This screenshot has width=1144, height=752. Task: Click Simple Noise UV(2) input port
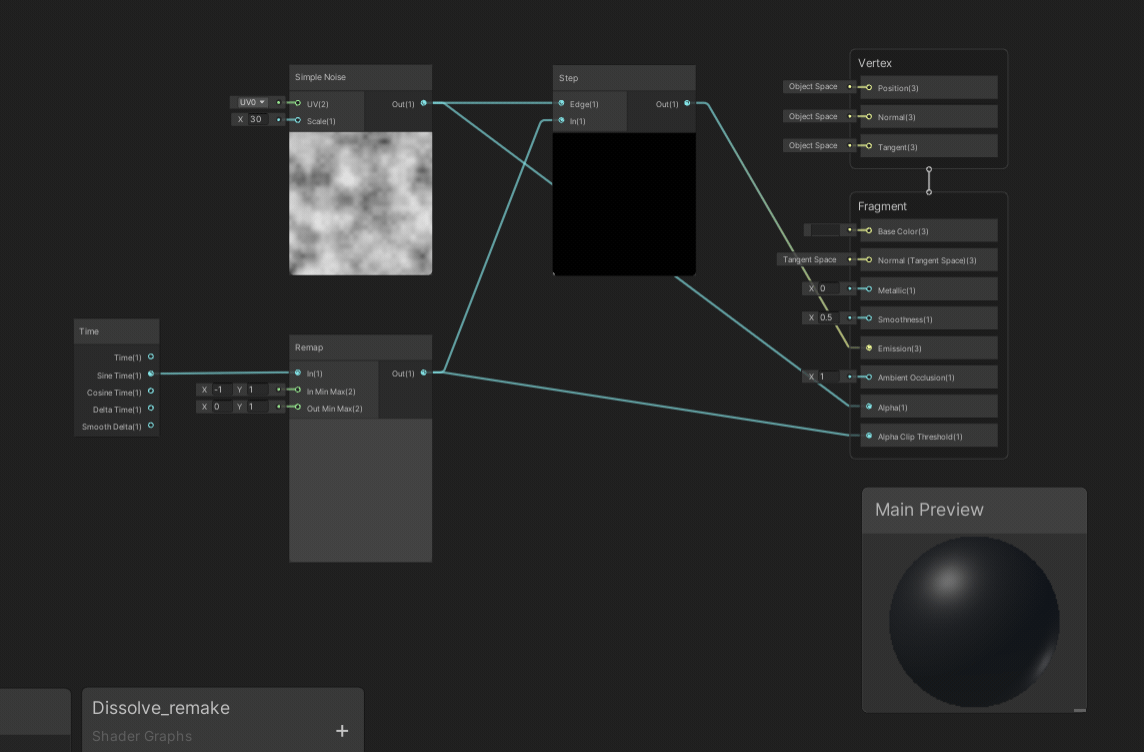[x=298, y=103]
